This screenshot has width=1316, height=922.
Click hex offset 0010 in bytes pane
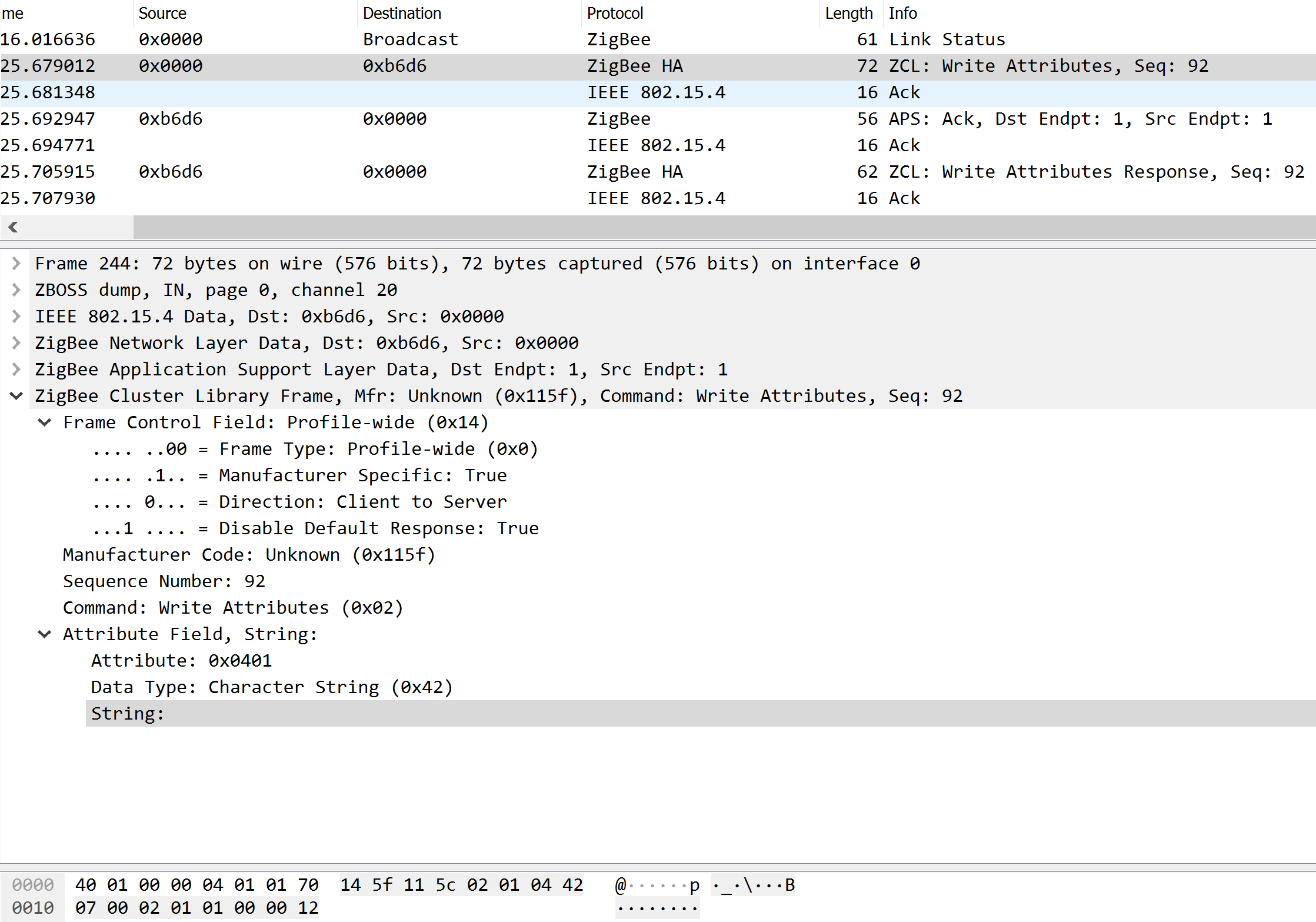[33, 908]
